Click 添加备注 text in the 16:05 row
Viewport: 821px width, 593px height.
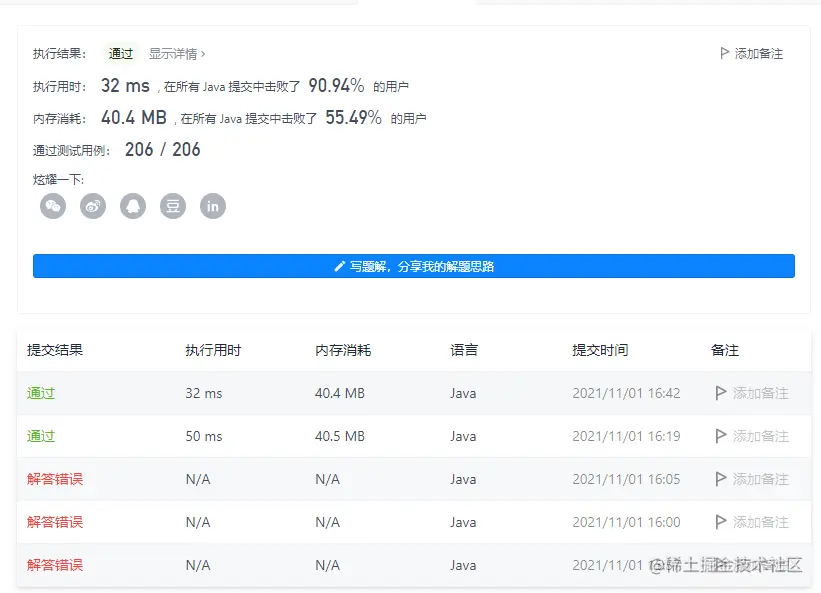point(761,479)
